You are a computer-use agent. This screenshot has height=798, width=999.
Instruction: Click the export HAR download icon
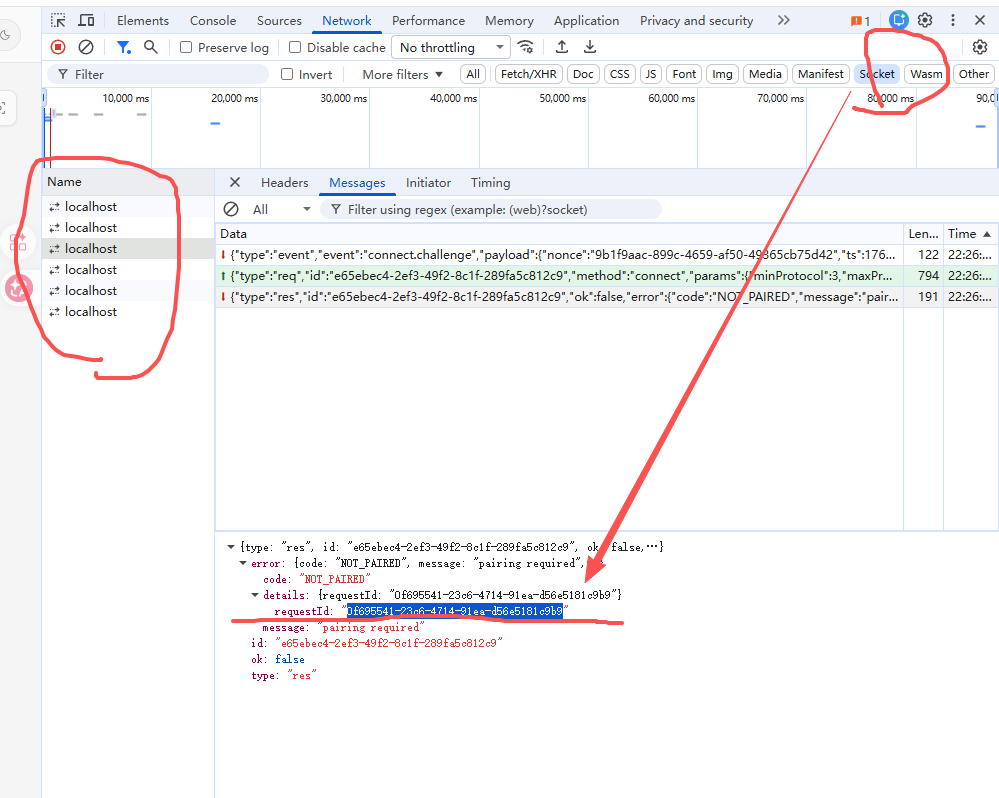pyautogui.click(x=590, y=47)
